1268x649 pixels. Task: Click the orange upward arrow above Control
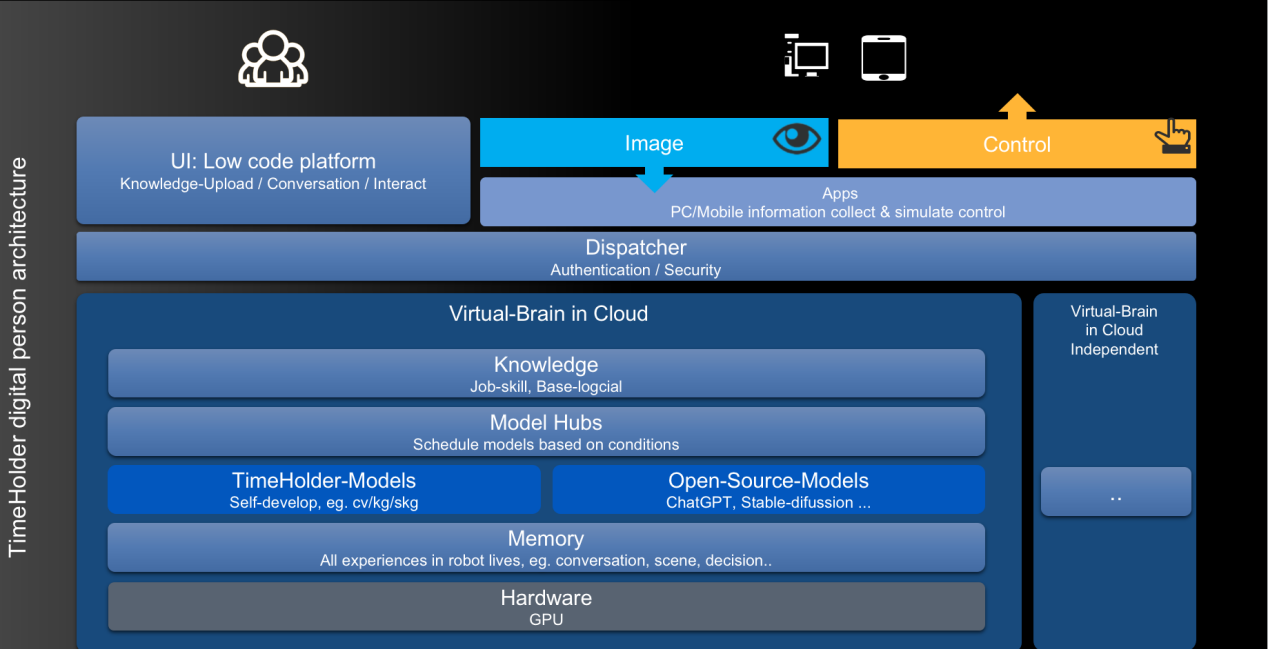(1017, 106)
